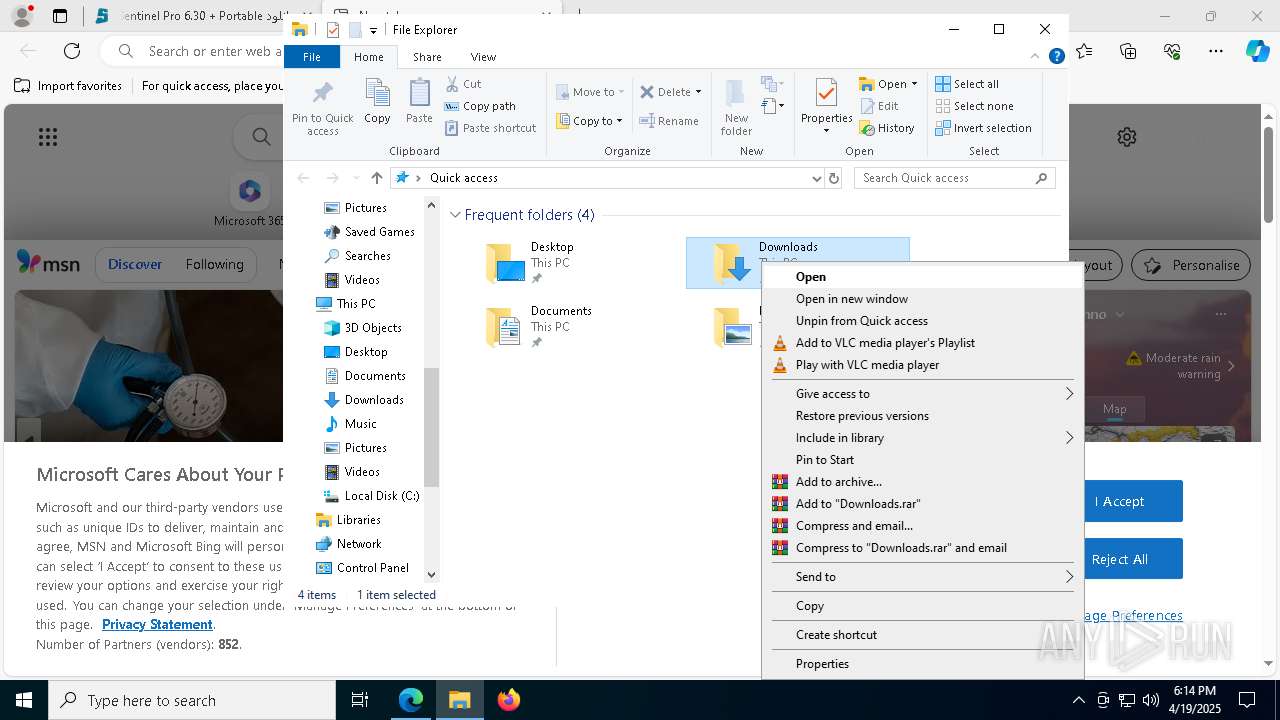Open Microsoft Edge from taskbar
This screenshot has width=1280, height=720.
(x=411, y=700)
